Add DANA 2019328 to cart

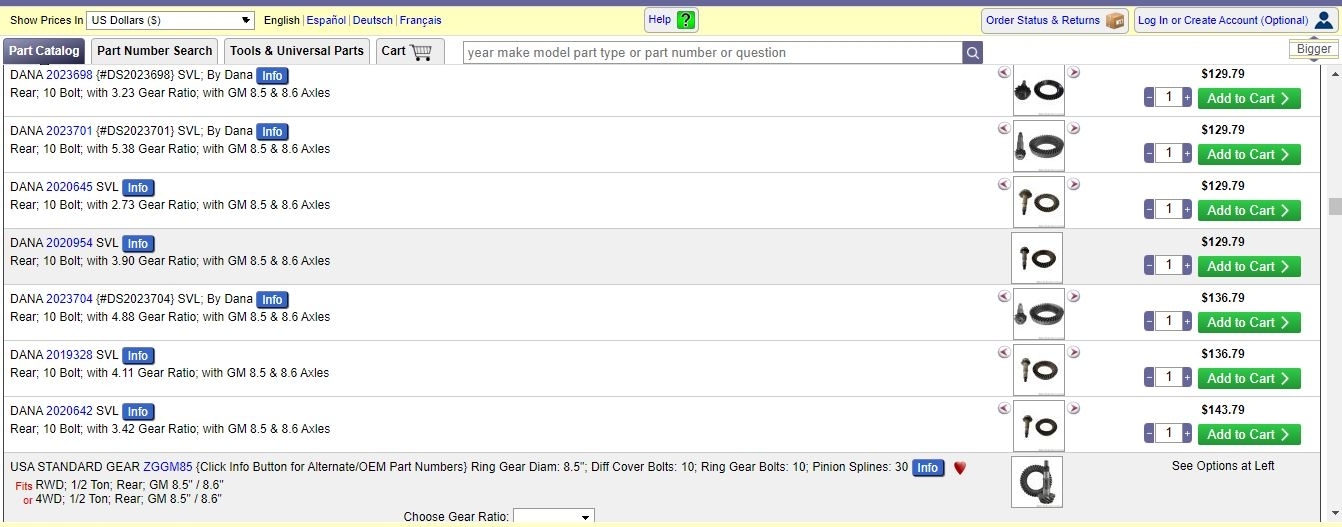1248,378
